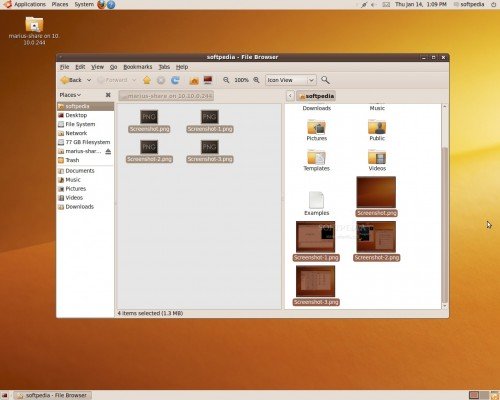The width and height of the screenshot is (500, 400).
Task: Click the Computer toolbar icon
Action: (208, 80)
